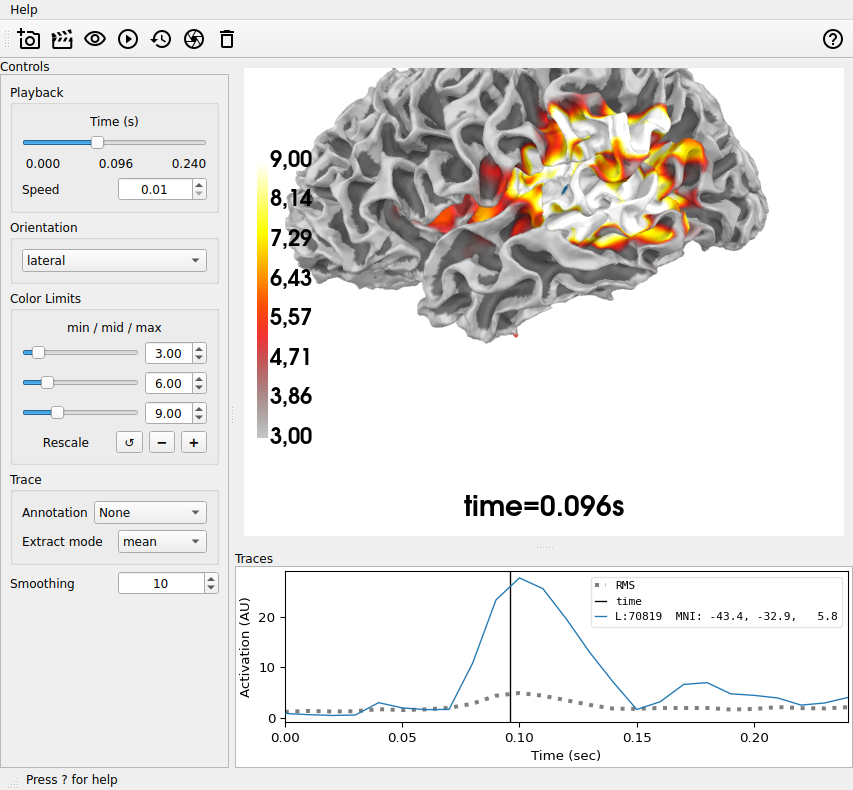Click the max color limit slider handle
Screen dimensions: 853x790
click(x=57, y=412)
